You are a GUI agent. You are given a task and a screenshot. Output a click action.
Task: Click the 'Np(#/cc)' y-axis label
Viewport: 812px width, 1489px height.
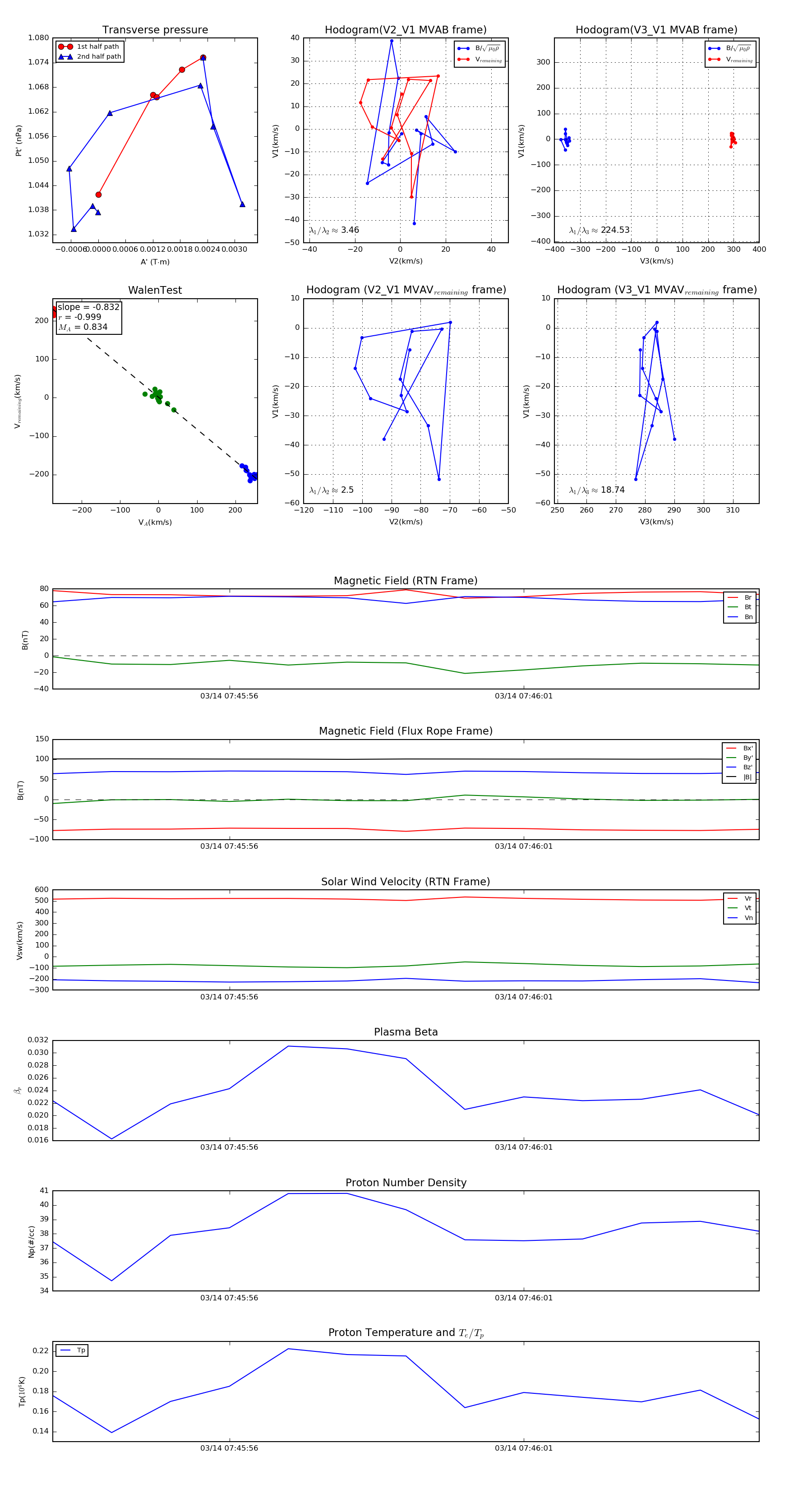click(31, 1241)
